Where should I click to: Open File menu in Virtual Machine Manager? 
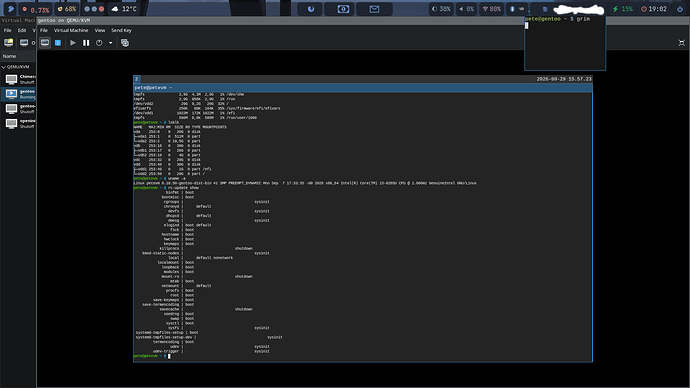pyautogui.click(x=7, y=30)
